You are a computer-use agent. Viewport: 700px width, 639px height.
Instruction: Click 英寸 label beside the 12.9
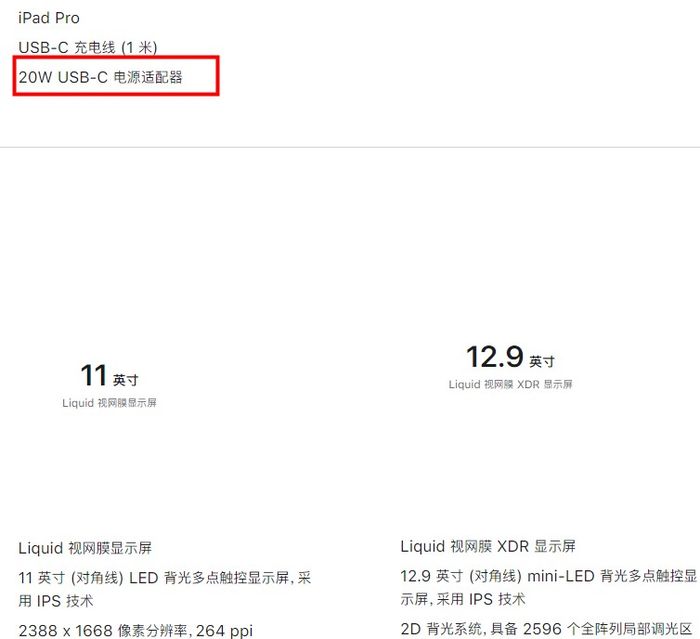[x=542, y=361]
